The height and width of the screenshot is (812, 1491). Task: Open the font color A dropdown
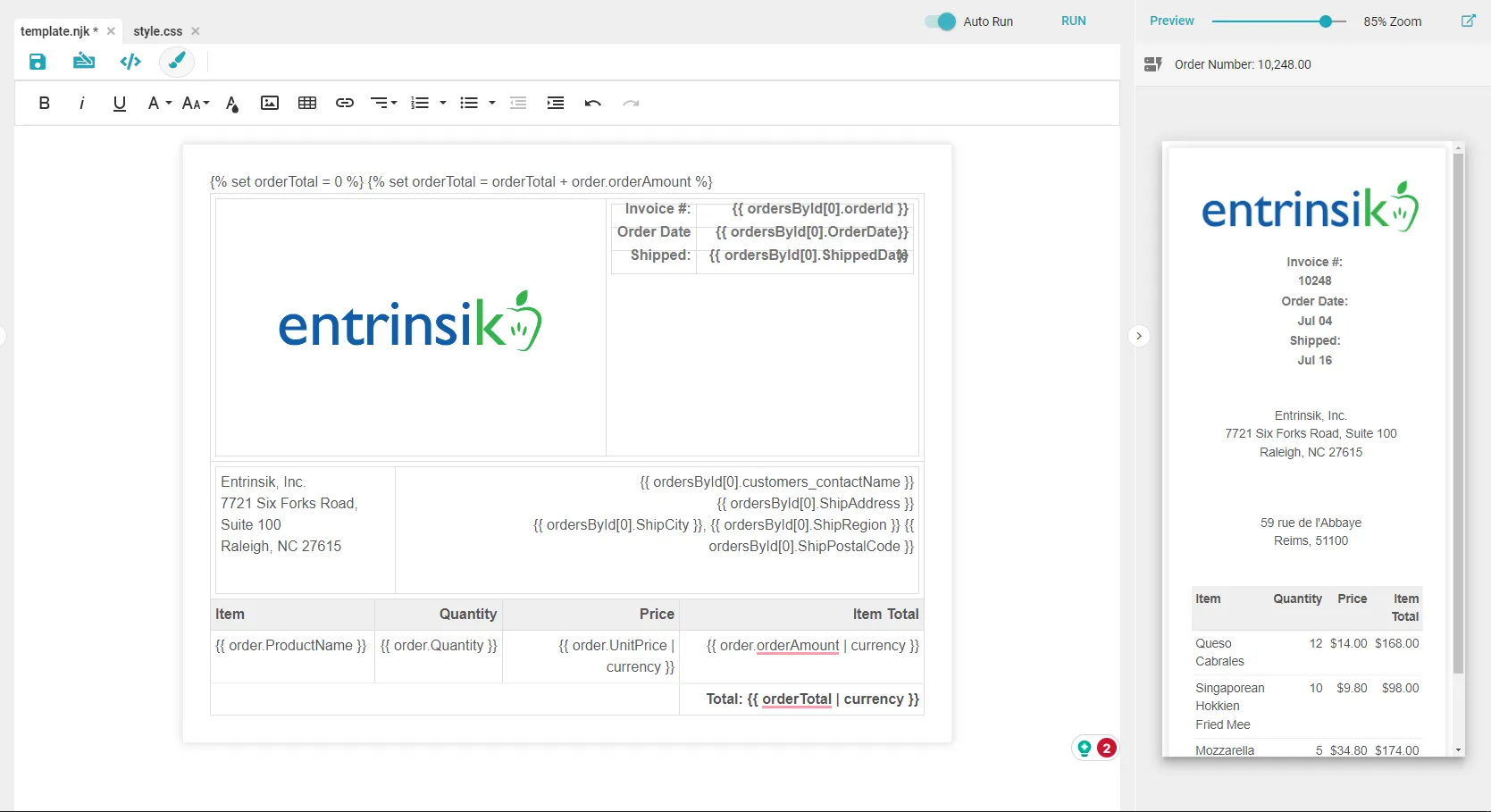pyautogui.click(x=159, y=103)
